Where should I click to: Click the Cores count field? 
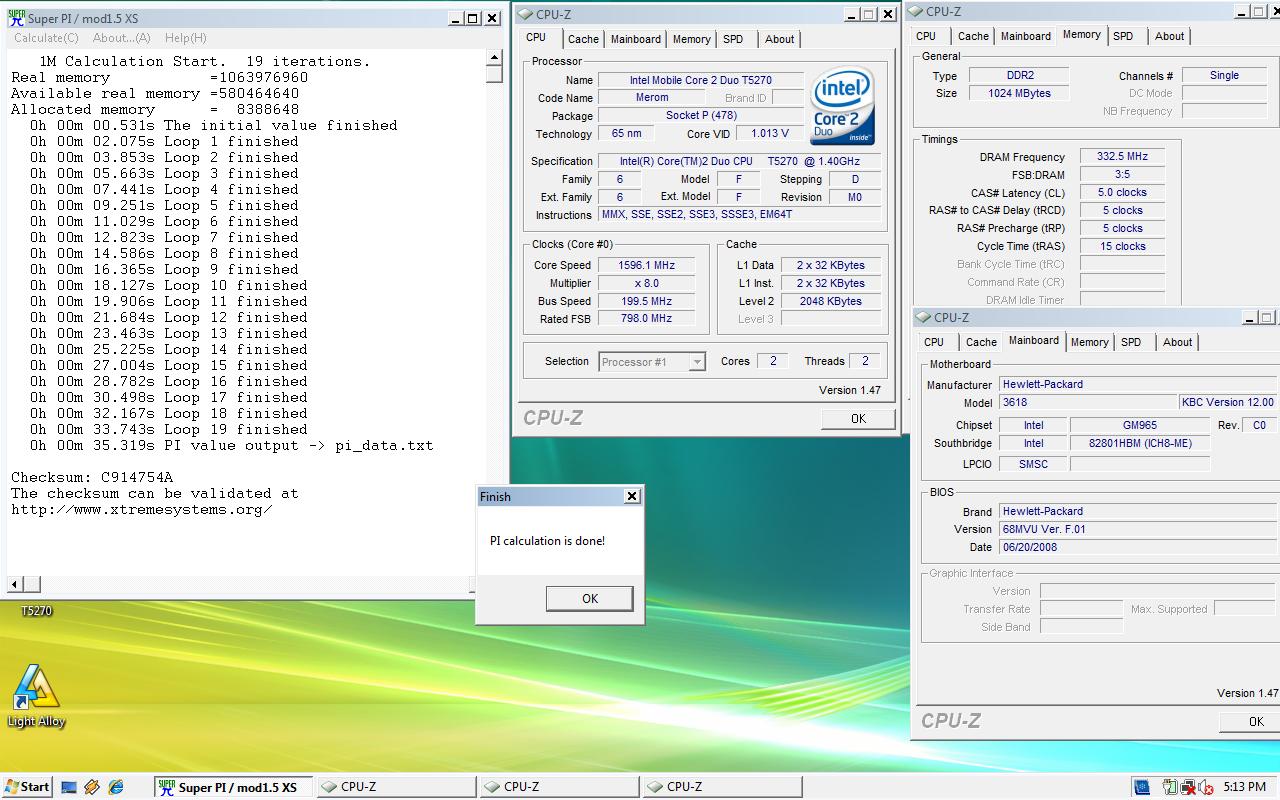click(772, 361)
